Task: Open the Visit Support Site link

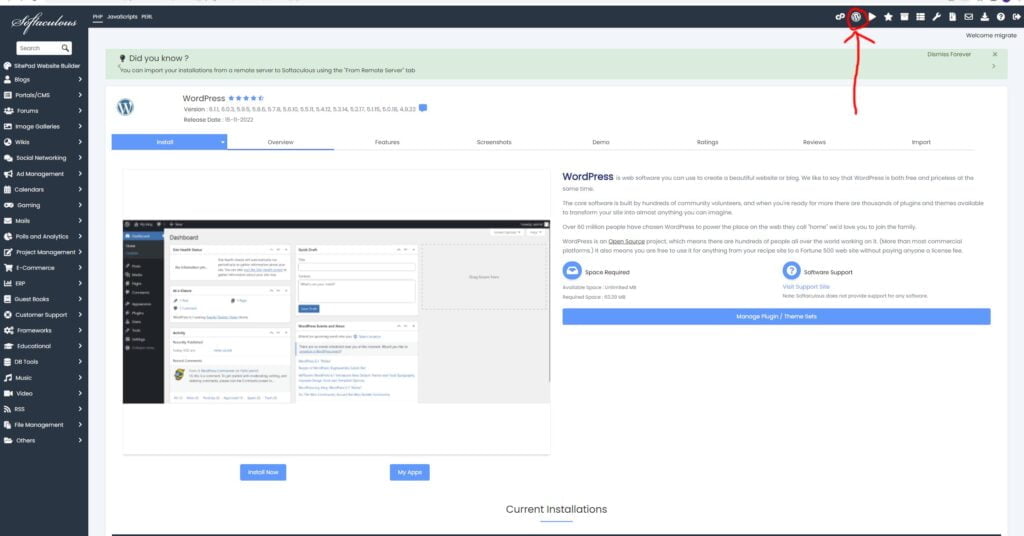Action: click(x=806, y=287)
